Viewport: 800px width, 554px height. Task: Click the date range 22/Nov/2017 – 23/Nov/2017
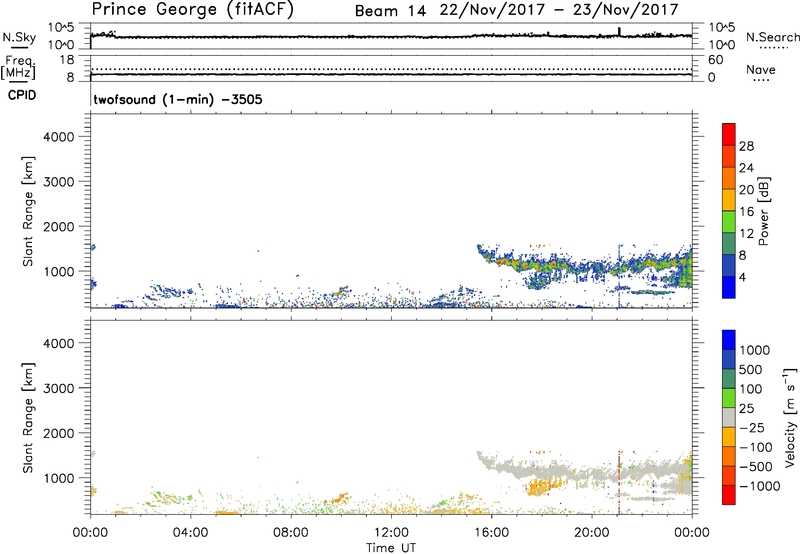click(559, 10)
